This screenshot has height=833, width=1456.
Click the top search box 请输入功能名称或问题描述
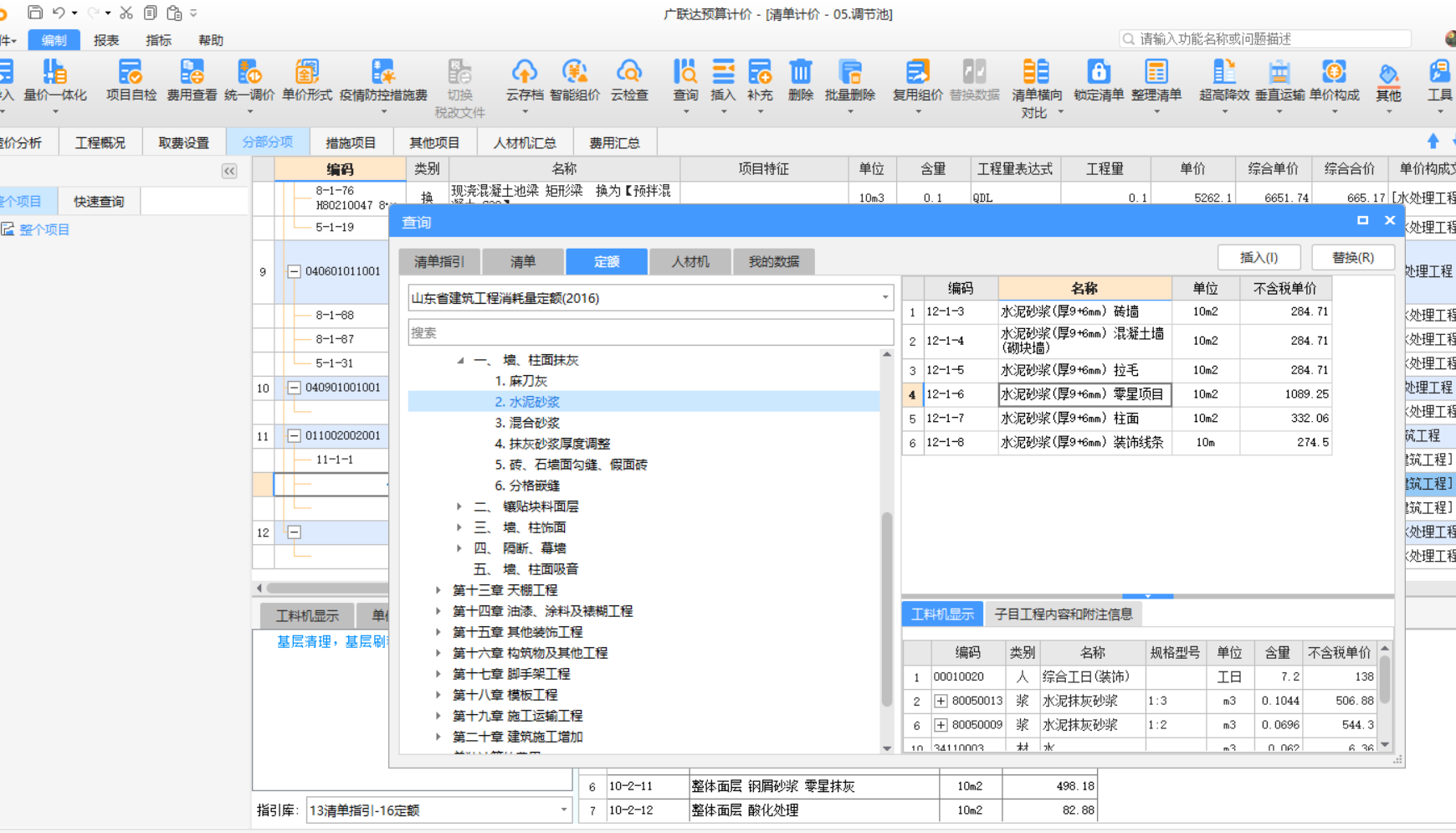pyautogui.click(x=1265, y=39)
